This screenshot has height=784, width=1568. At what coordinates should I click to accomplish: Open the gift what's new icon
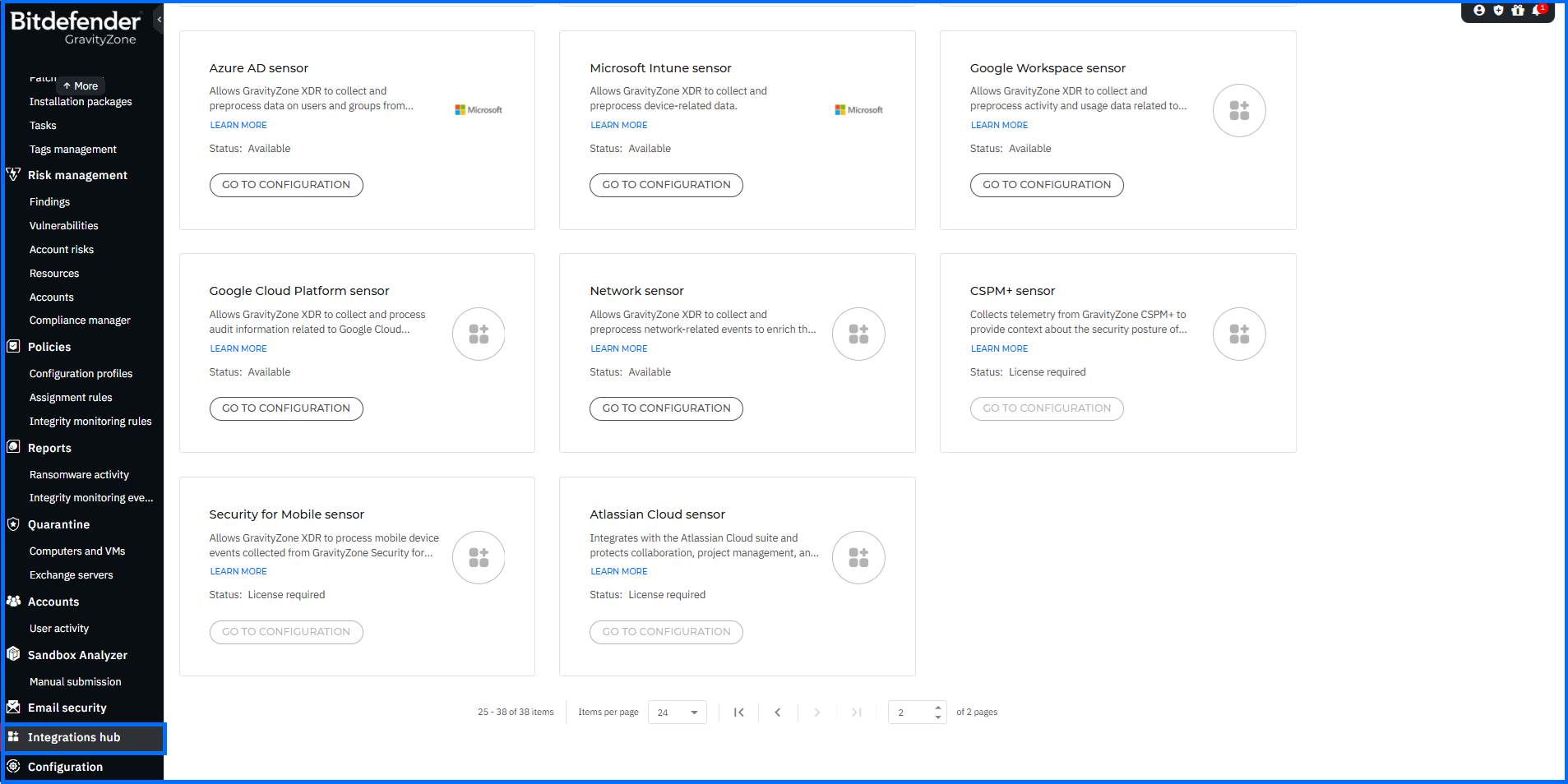1518,11
